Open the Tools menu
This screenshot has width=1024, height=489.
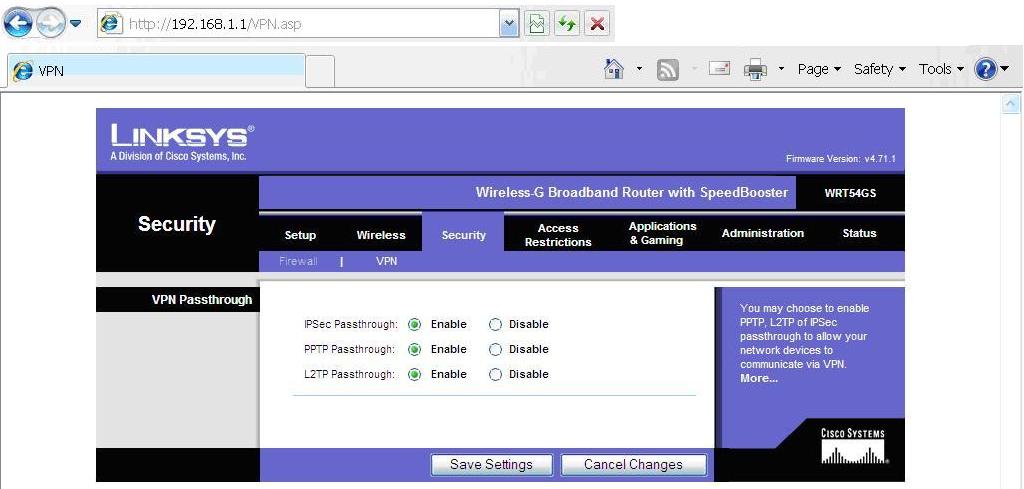click(941, 69)
